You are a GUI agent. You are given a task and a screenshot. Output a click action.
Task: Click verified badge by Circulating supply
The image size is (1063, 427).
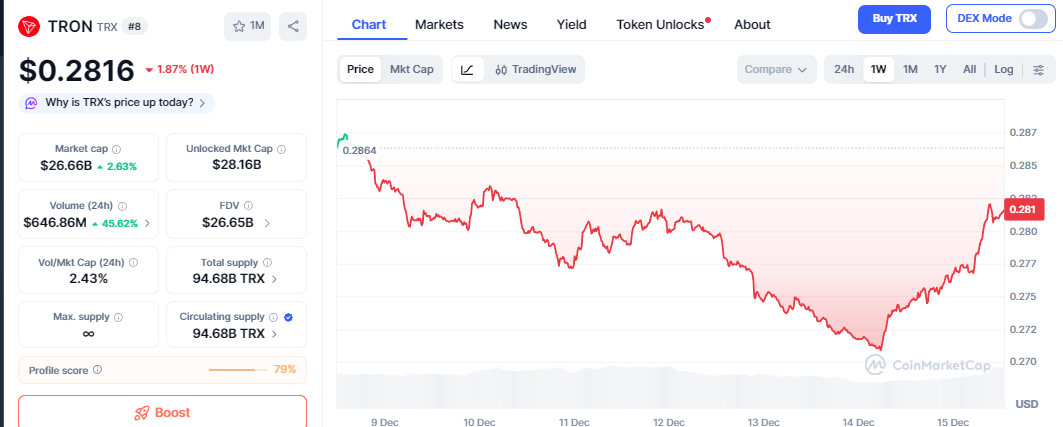(288, 317)
